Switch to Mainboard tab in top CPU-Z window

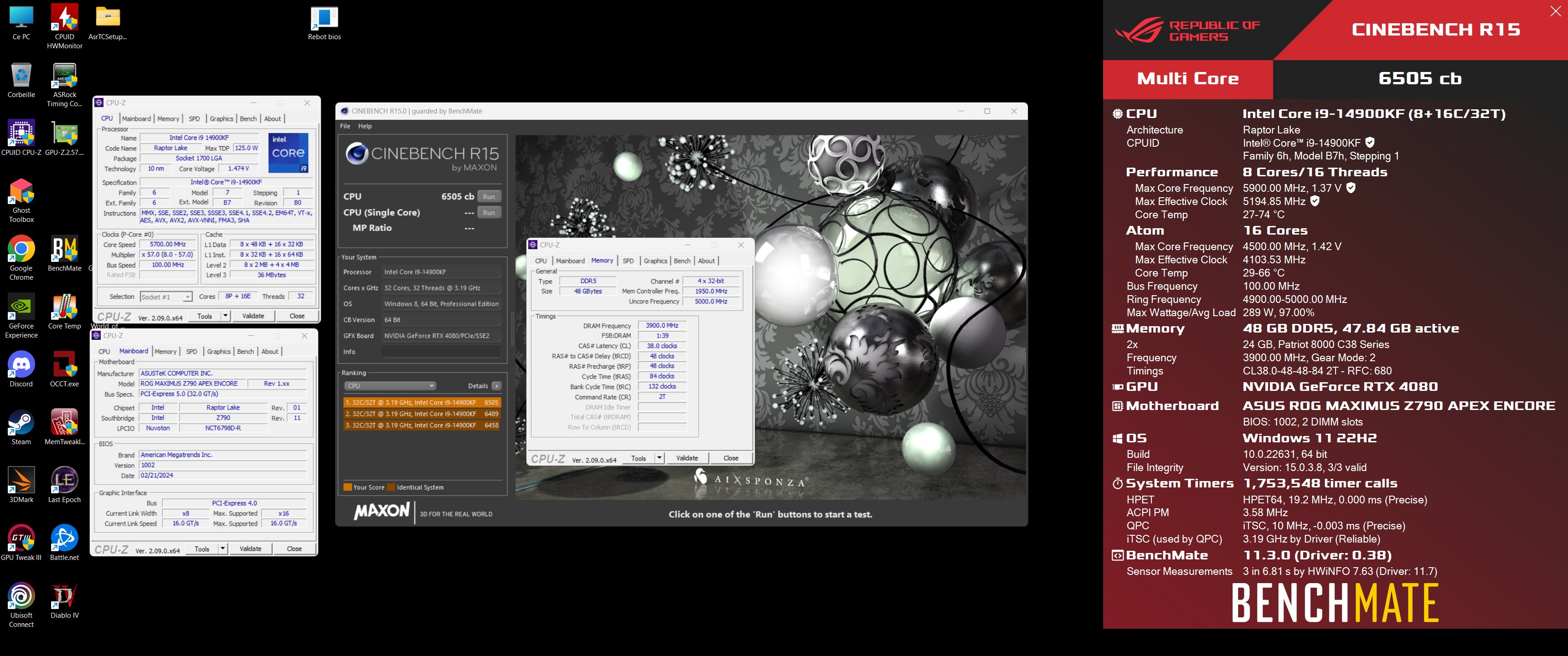(136, 118)
